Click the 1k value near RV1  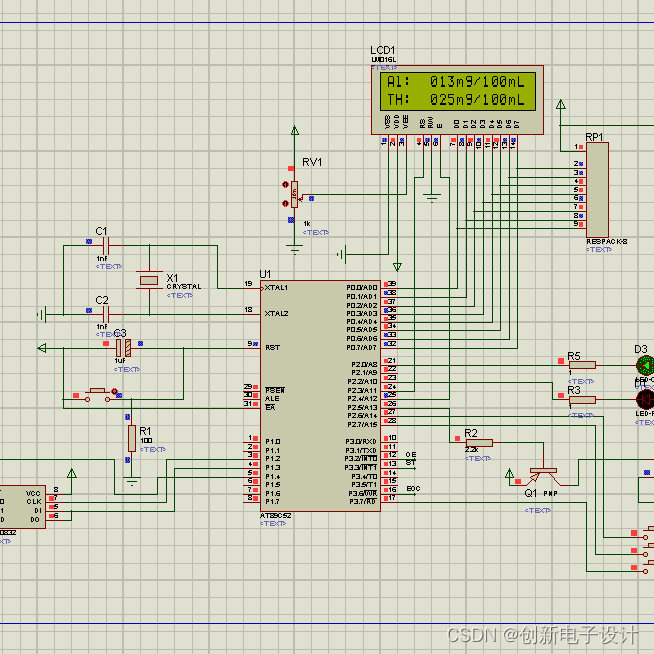point(307,224)
